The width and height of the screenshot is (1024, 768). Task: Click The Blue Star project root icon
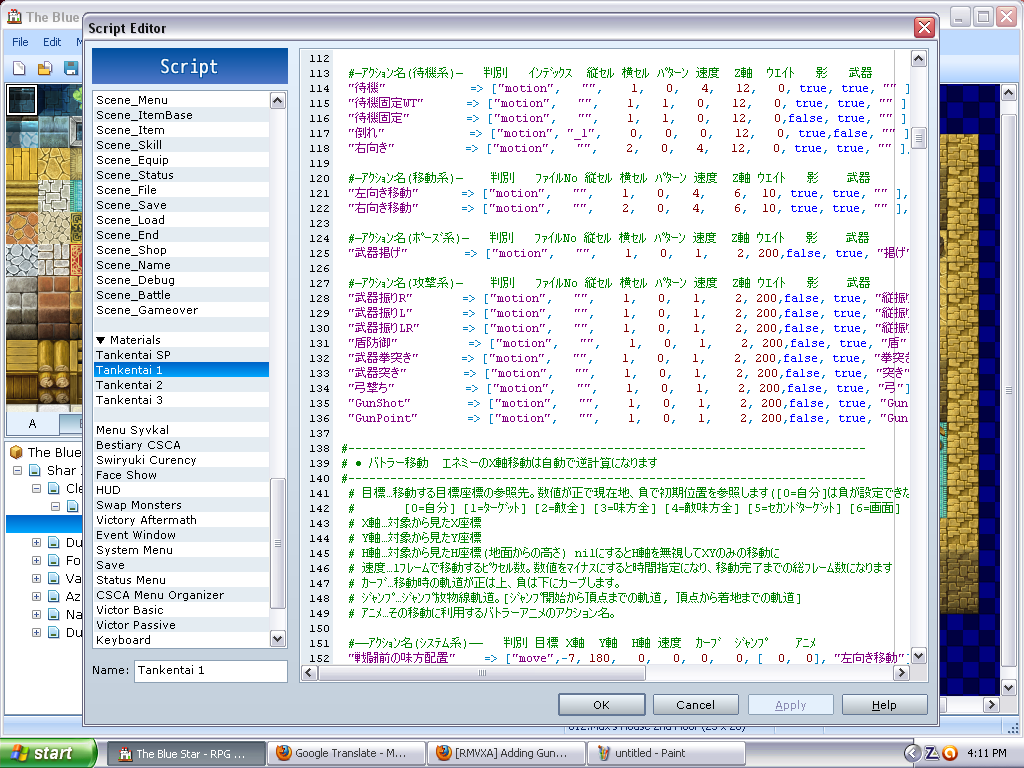coord(16,452)
